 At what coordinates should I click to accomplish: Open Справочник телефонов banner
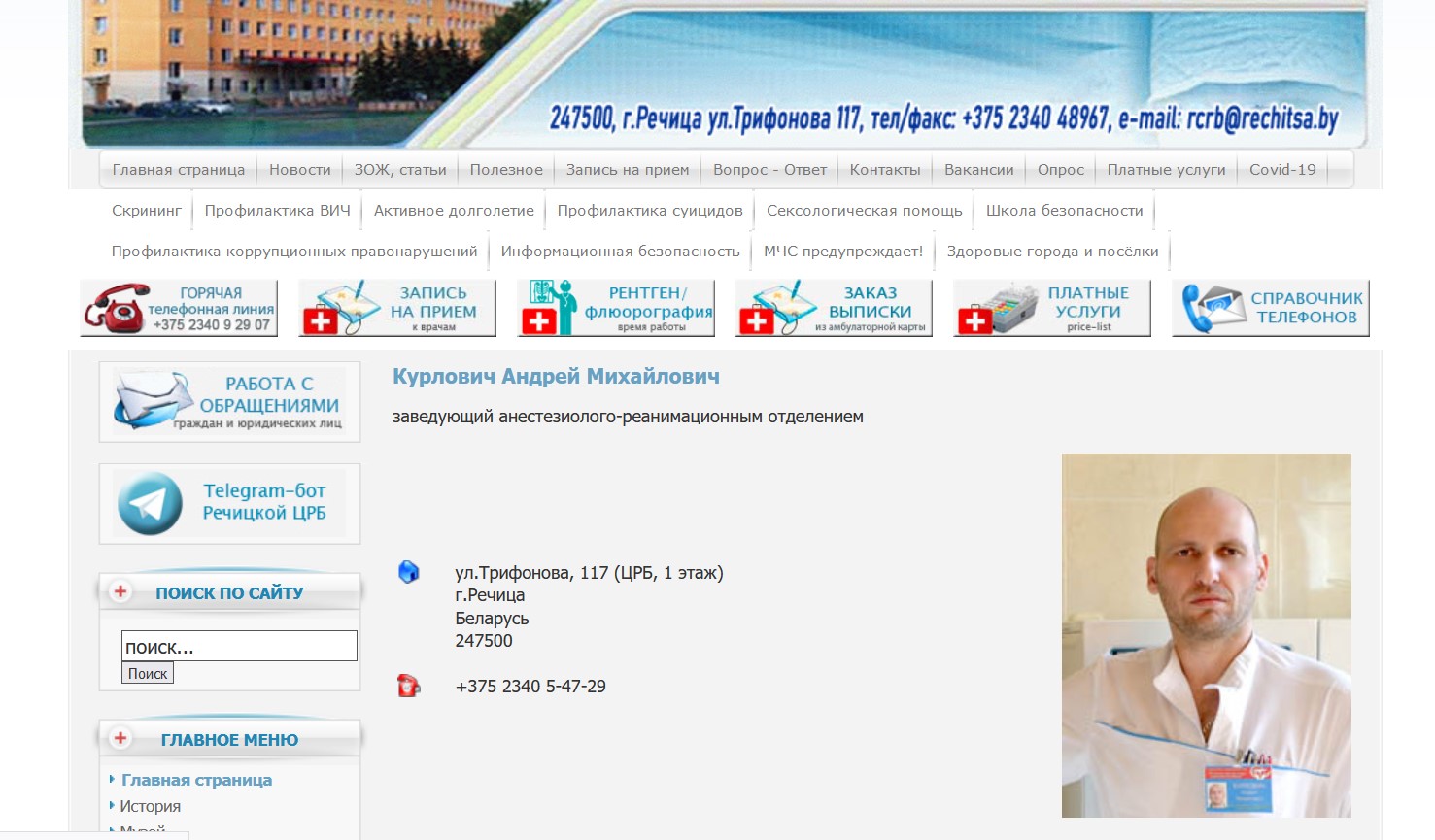1271,309
